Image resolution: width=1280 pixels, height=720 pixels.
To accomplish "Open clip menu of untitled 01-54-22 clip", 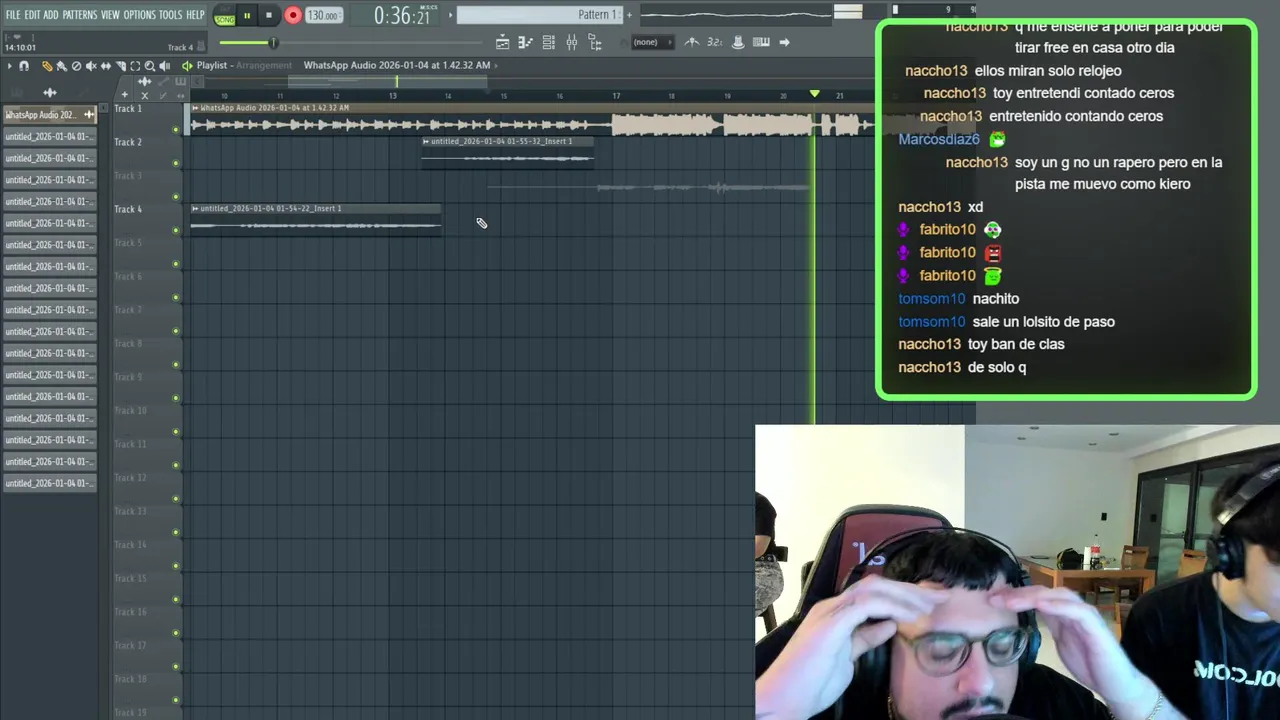I will [195, 208].
